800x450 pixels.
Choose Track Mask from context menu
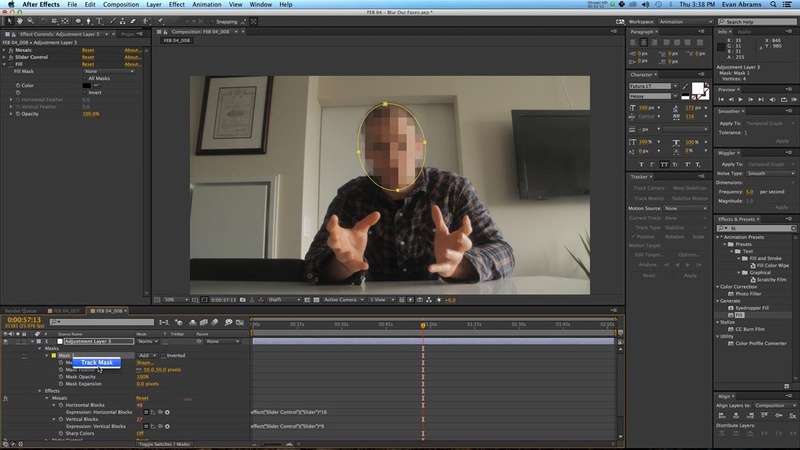[97, 363]
